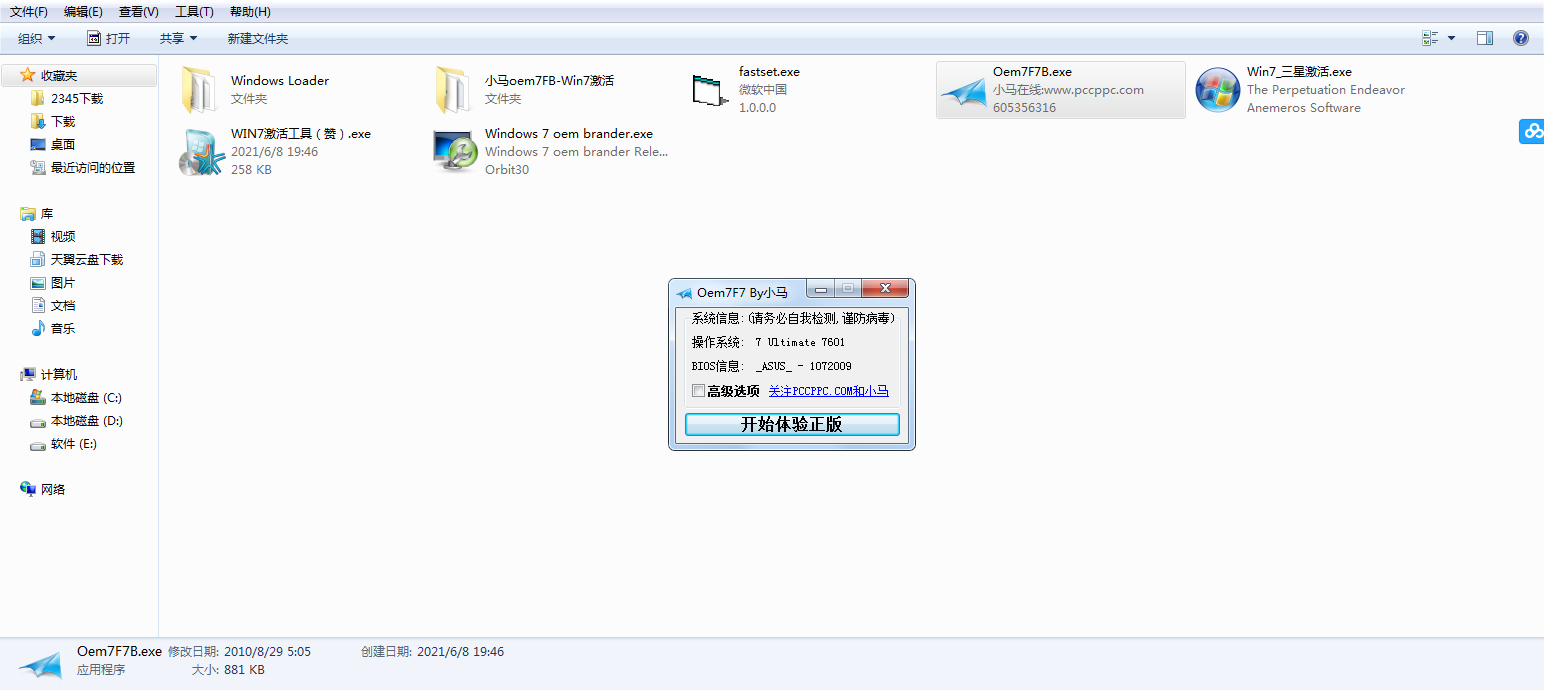Click the 操作系统 7 Ultimate 7601 text
1544x690 pixels.
coord(768,342)
